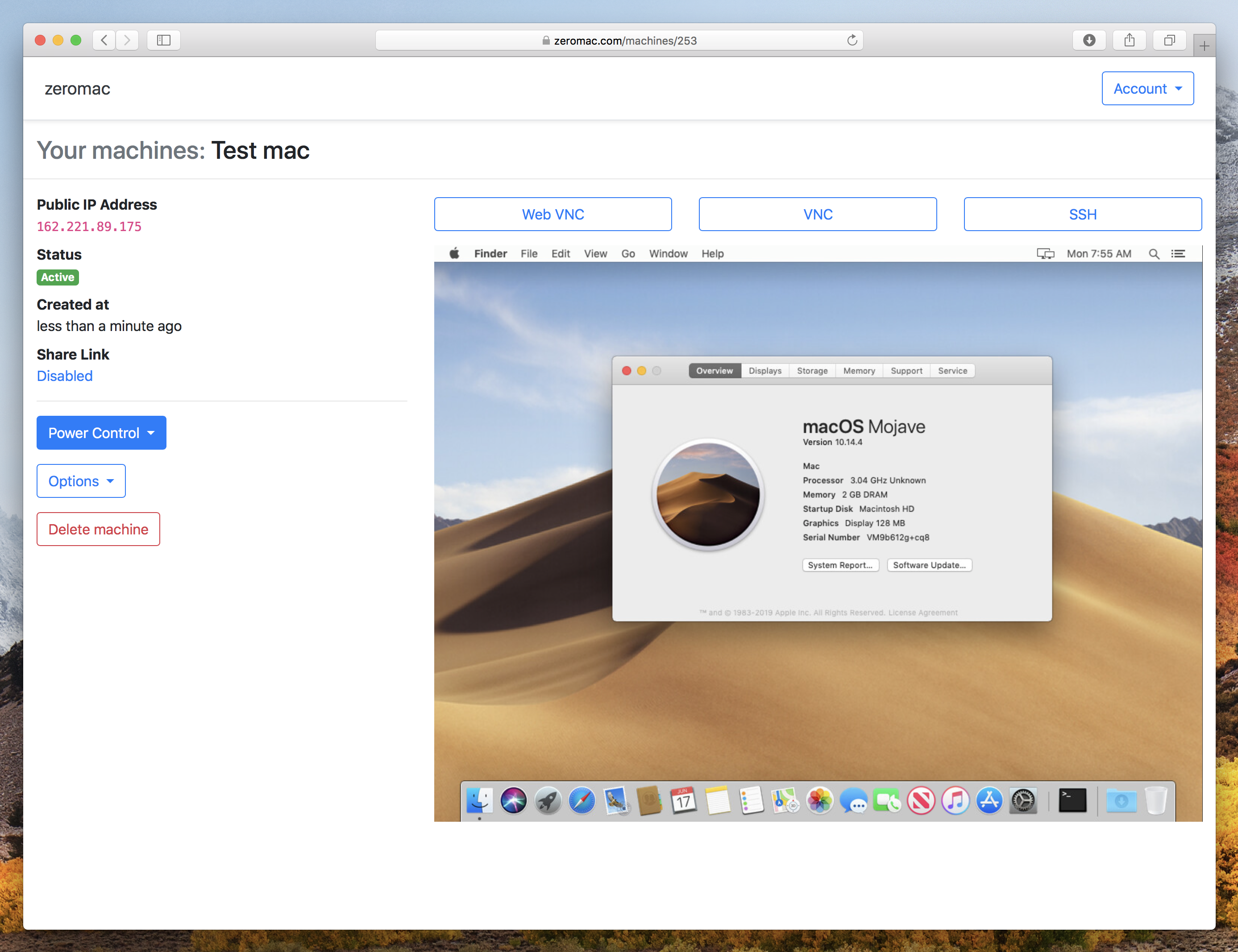1238x952 pixels.
Task: Expand the Account dropdown
Action: [x=1147, y=88]
